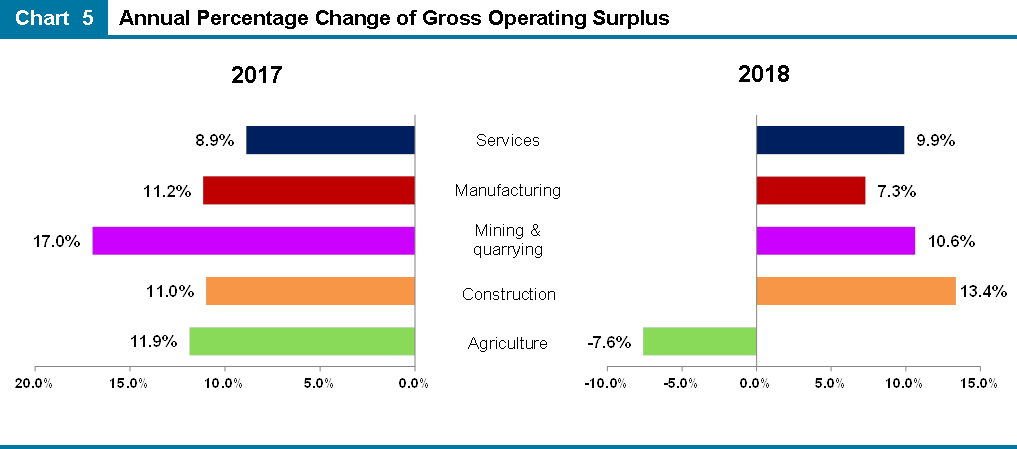Screen dimensions: 1017x449
Task: Click the red Manufacturing bar in 2018 chart
Action: click(x=810, y=190)
